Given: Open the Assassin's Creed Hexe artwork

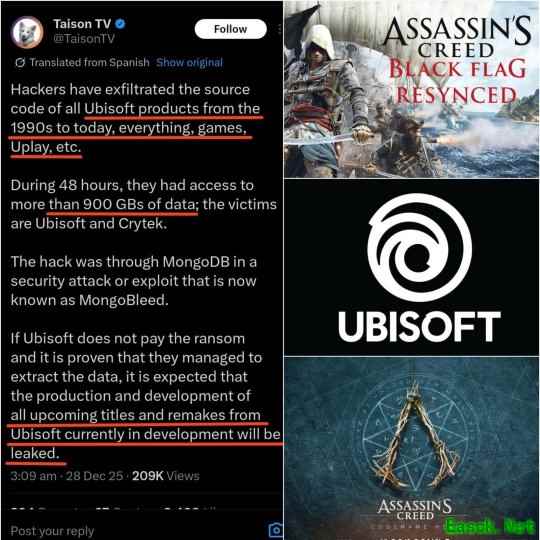Looking at the screenshot, I should (412, 448).
